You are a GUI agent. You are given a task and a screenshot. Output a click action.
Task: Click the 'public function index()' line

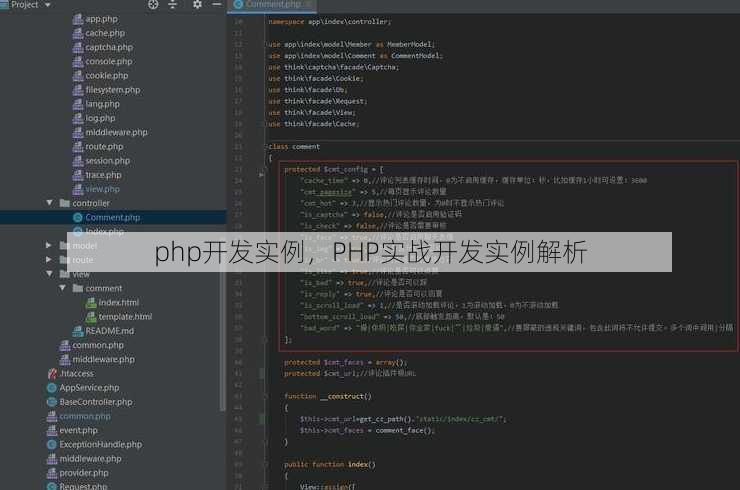(330, 465)
